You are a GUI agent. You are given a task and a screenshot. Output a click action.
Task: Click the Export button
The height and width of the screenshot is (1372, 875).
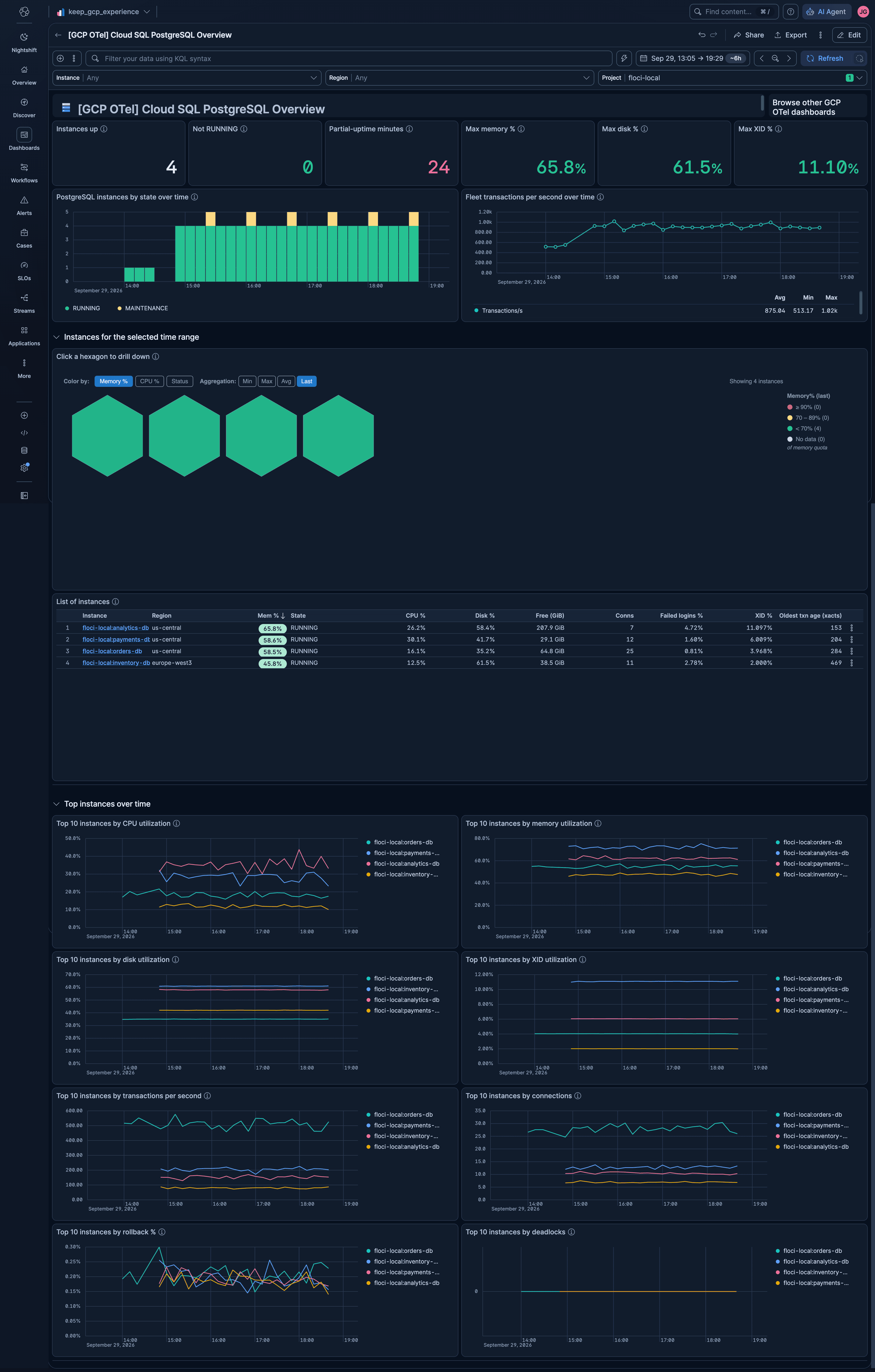[790, 35]
